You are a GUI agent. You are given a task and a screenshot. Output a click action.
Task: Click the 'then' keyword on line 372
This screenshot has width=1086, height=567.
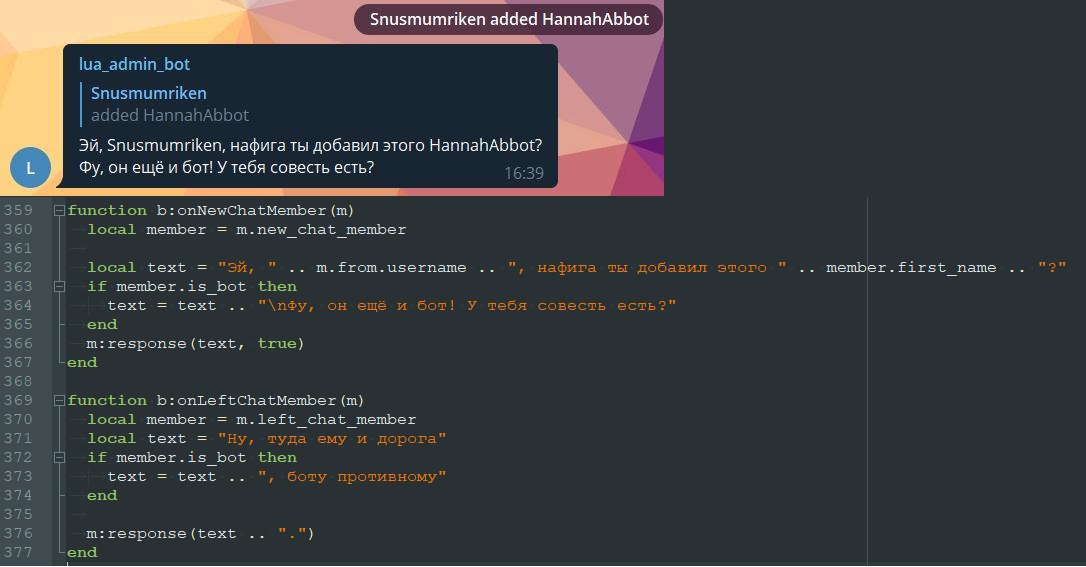click(x=277, y=458)
